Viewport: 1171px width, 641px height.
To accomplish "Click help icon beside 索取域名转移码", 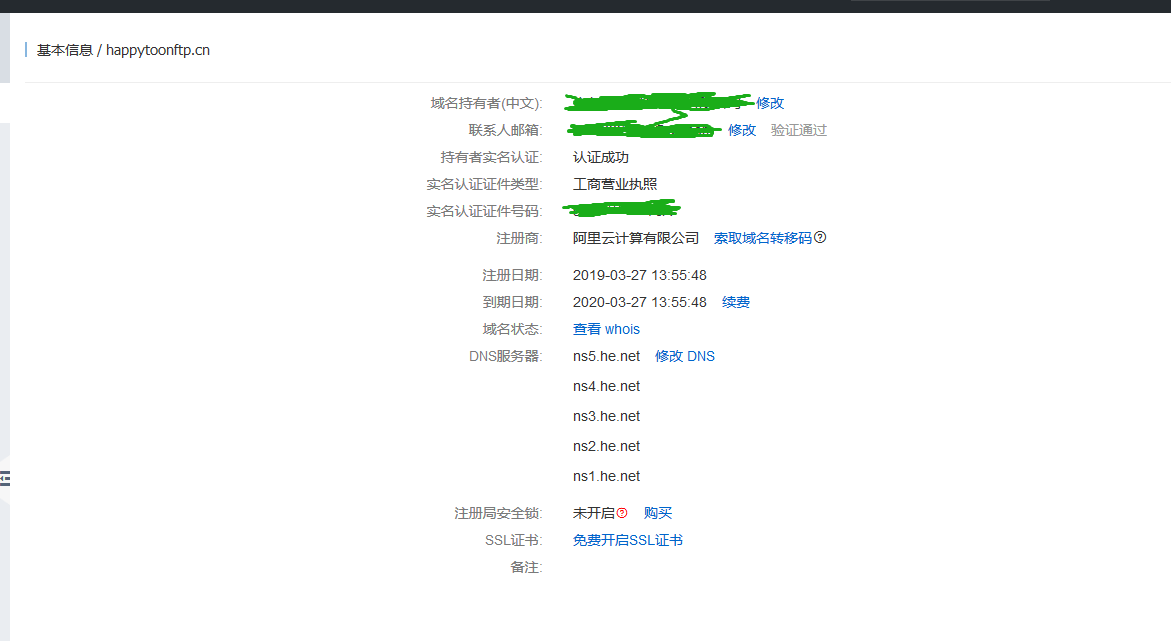I will tap(820, 237).
